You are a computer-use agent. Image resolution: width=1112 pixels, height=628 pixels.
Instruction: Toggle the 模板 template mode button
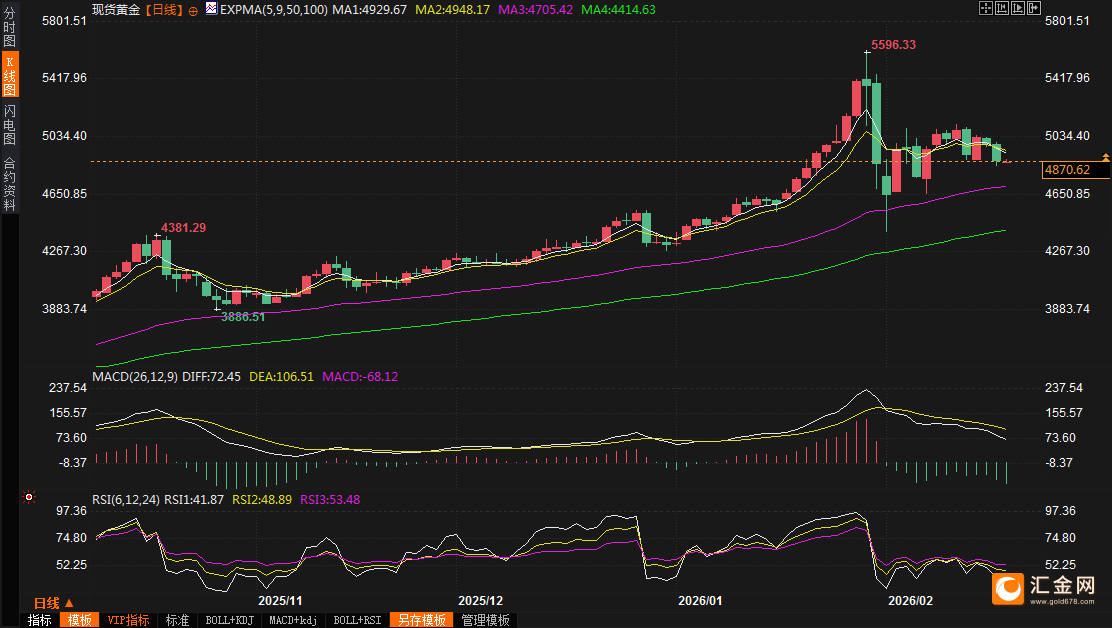tap(81, 620)
